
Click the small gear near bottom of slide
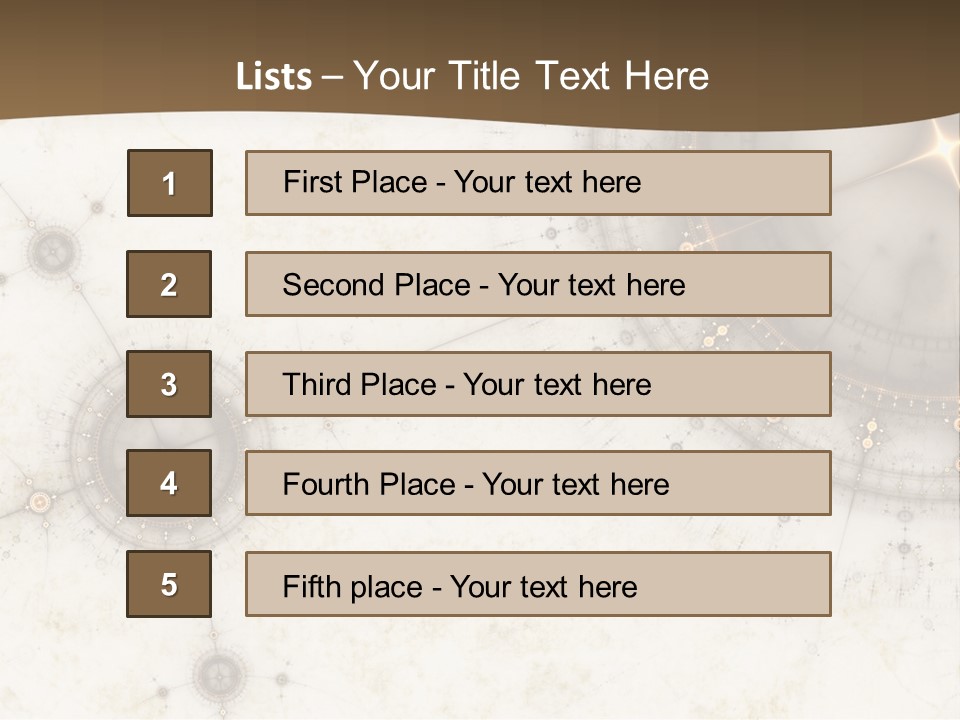click(218, 670)
